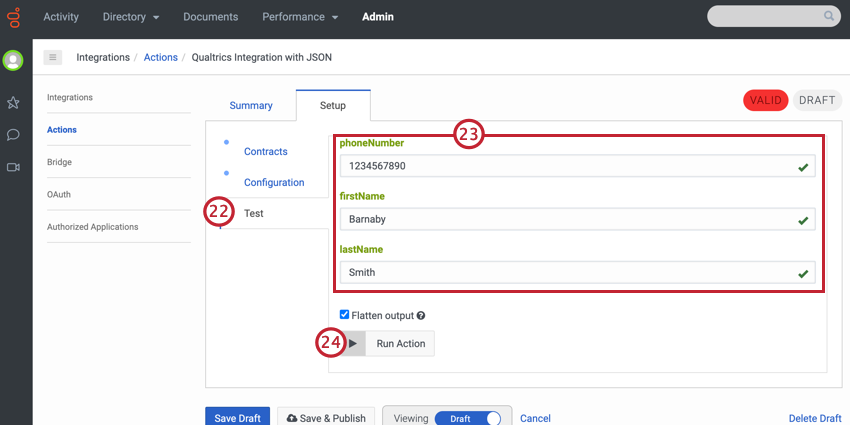Open the Configuration setup section
Image resolution: width=850 pixels, height=425 pixels.
tap(274, 182)
